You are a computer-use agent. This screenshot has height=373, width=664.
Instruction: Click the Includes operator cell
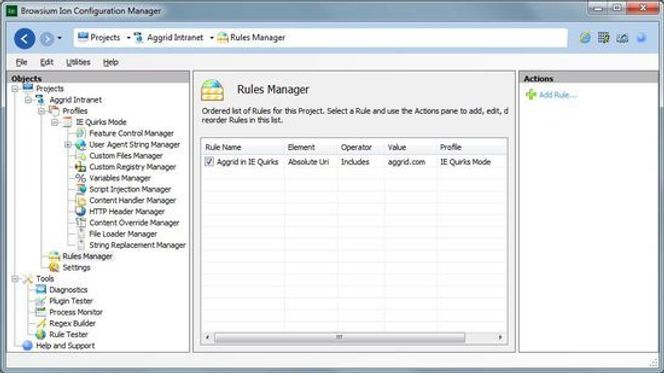click(355, 162)
